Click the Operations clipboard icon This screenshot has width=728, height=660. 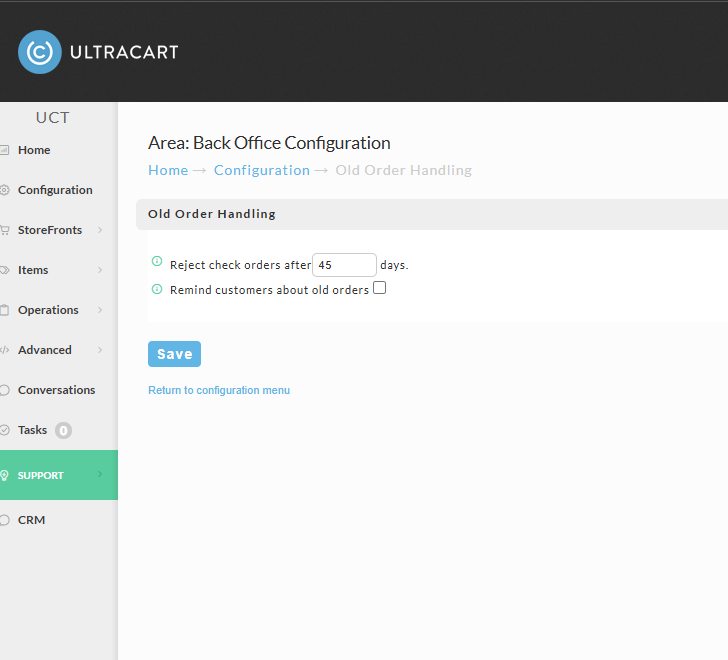pos(5,310)
